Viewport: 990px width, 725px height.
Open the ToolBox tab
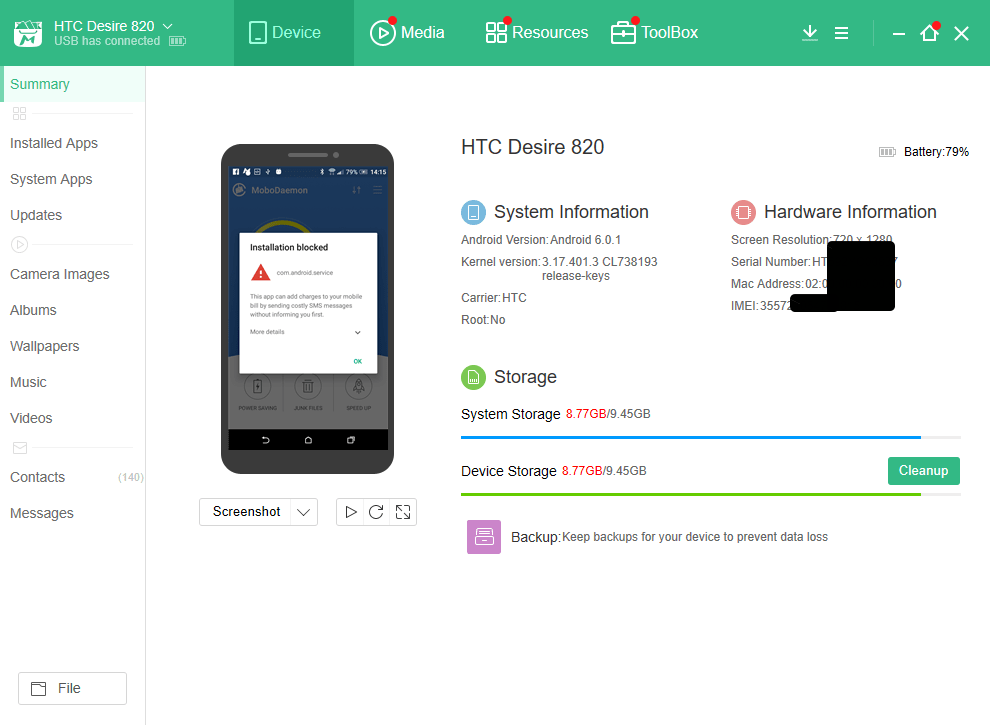(655, 32)
